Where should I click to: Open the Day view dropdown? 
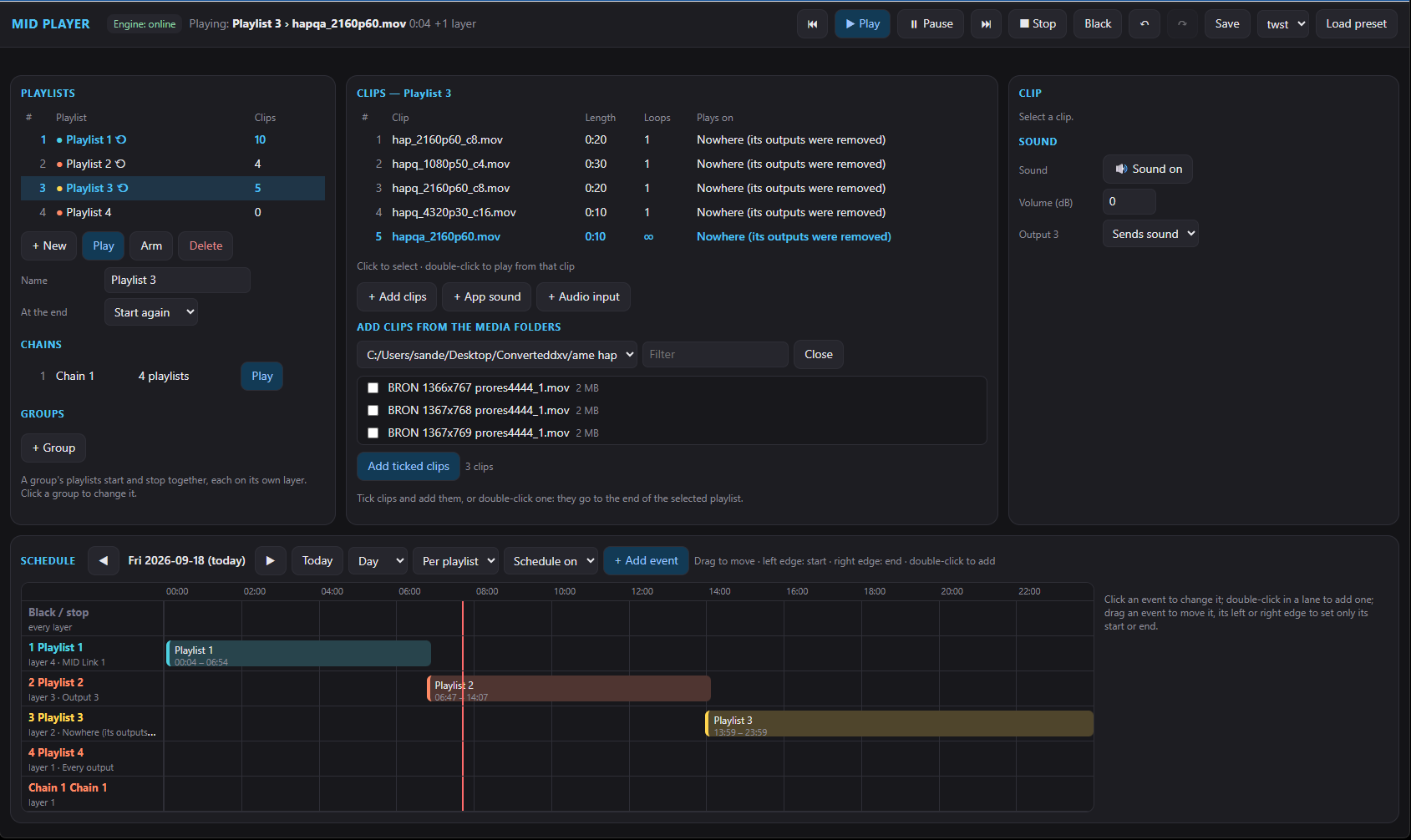pos(378,561)
